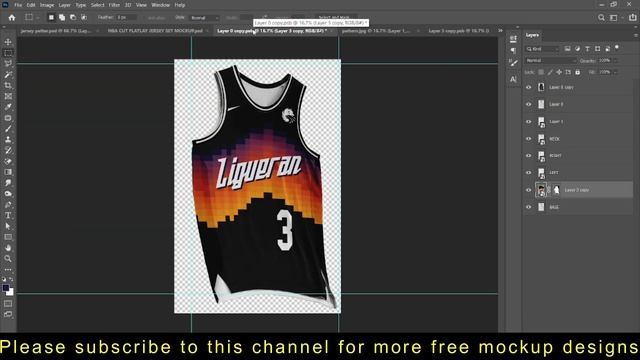Screen dimensions: 640x360
Task: Filter layers by type layers icon
Action: click(x=587, y=49)
